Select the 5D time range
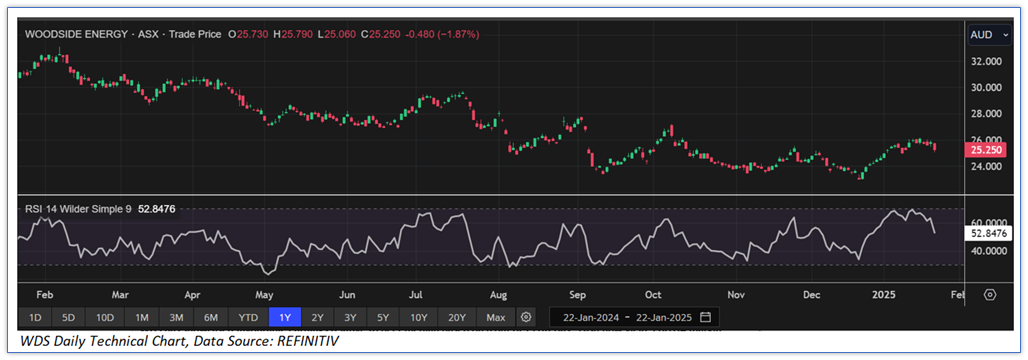 coord(69,317)
